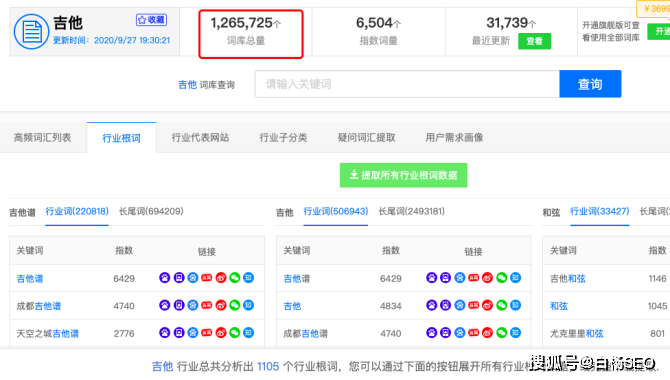Viewport: 670px width, 380px height.
Task: Open WeChat icon, 吉他 group's 吉他谱 row
Action: 502,278
